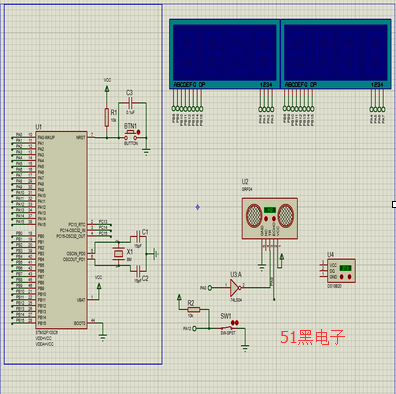Click the right red dot above SW1

point(237,322)
